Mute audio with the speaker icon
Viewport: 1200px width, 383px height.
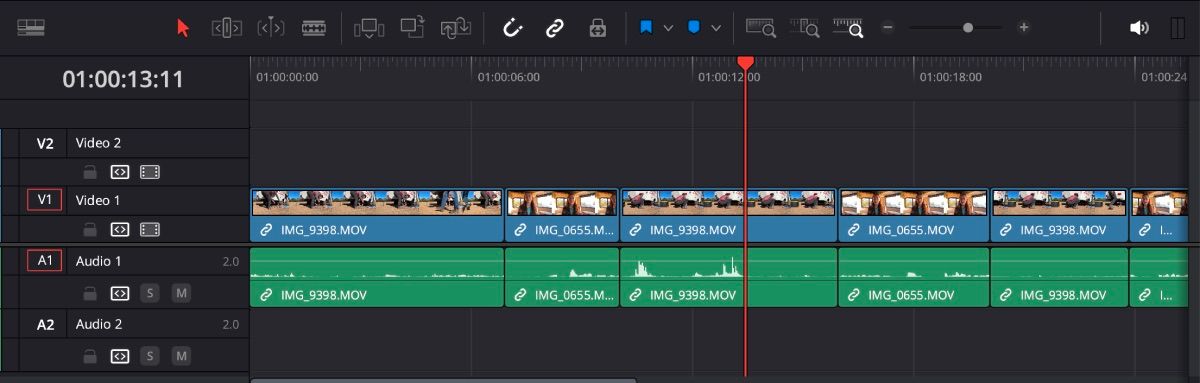click(1139, 28)
